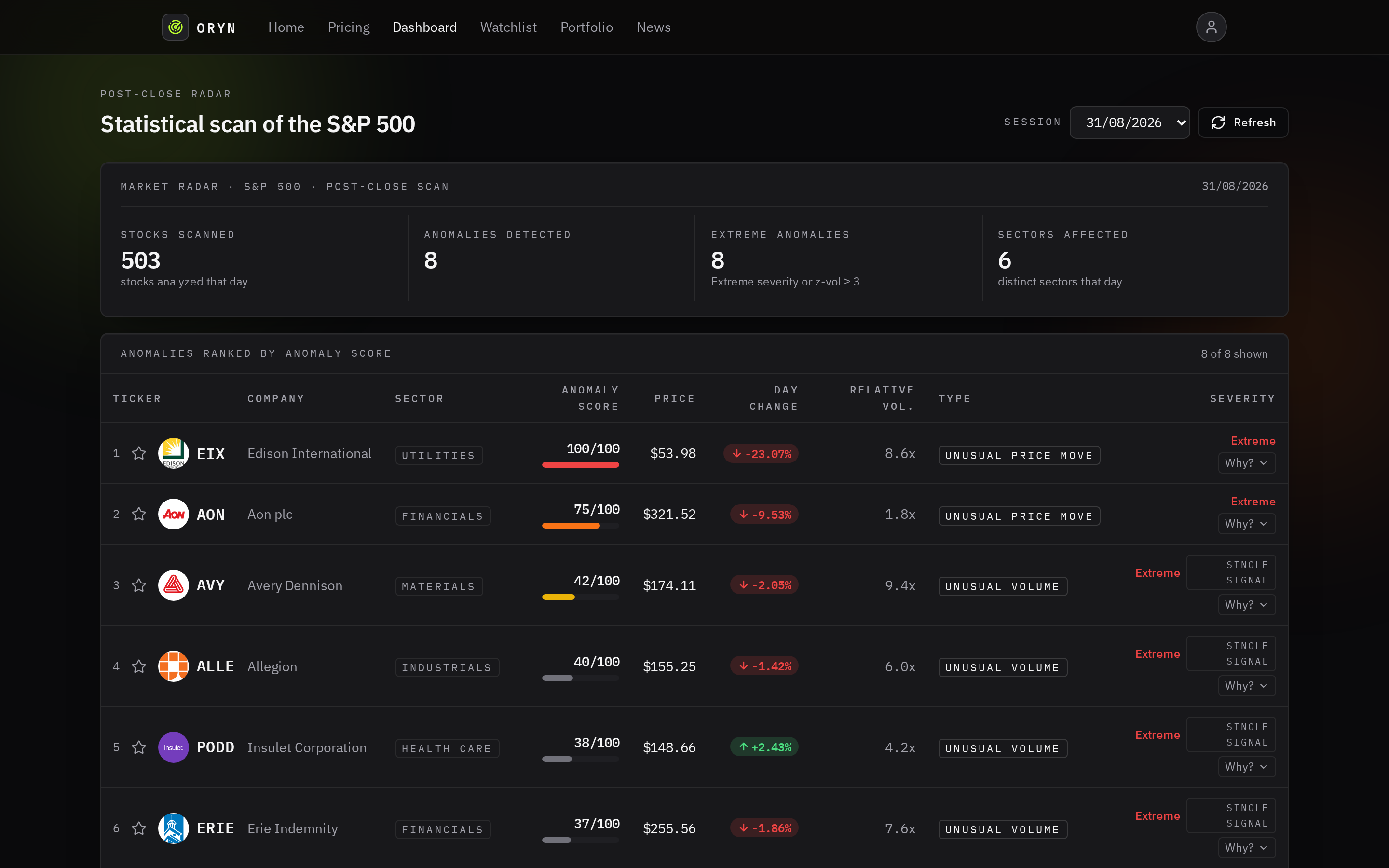
Task: Click the $321.52 price for AON
Action: [669, 515]
